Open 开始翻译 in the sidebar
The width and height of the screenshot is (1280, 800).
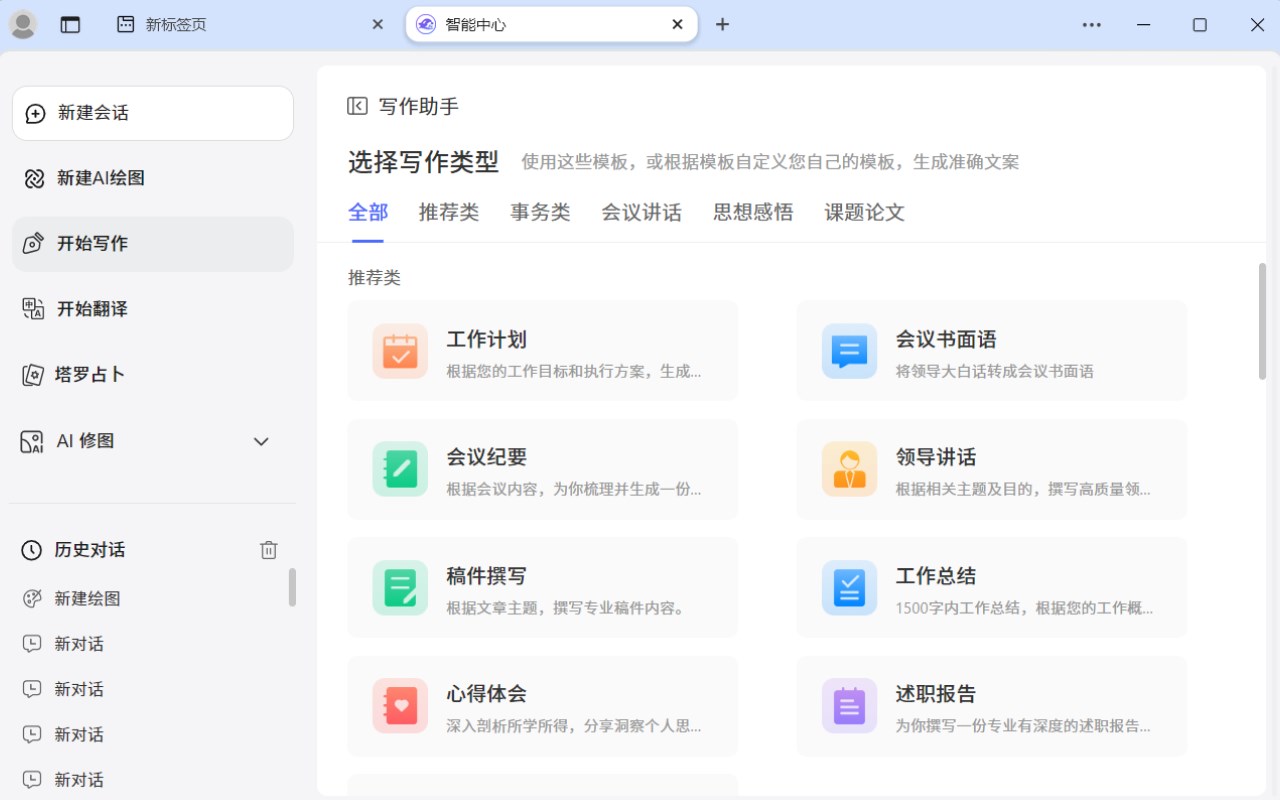(153, 309)
